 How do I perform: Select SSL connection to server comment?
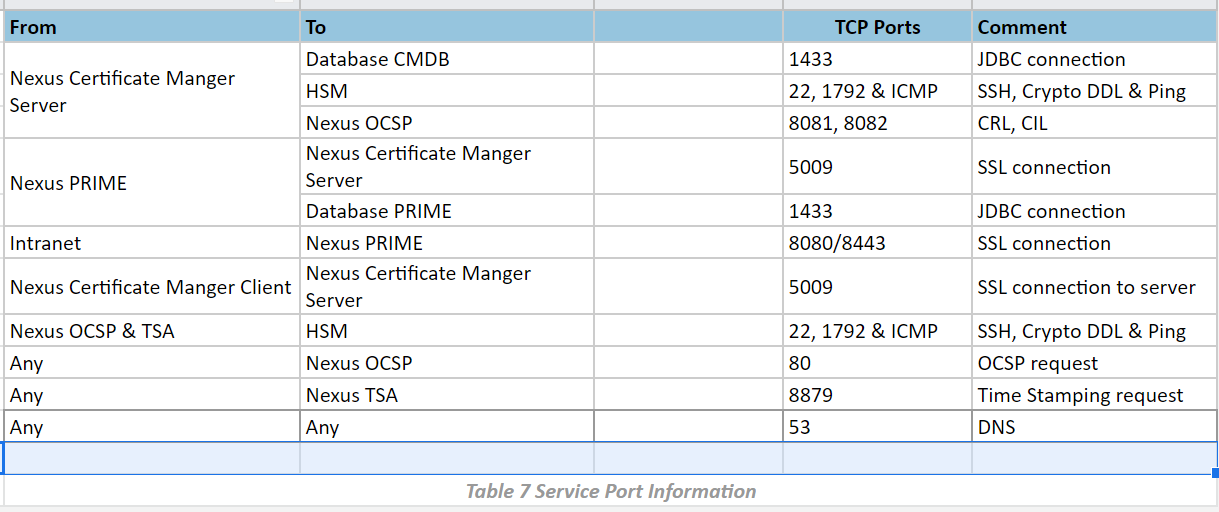[x=1094, y=287]
